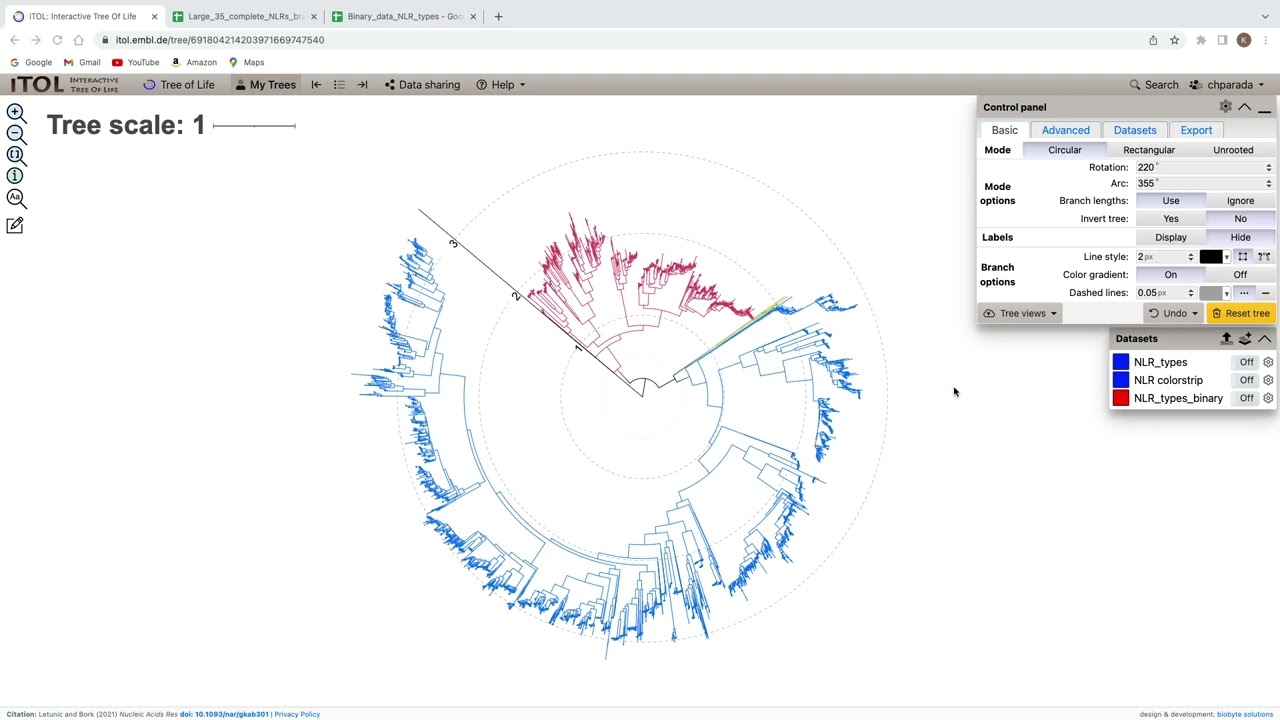Image resolution: width=1280 pixels, height=720 pixels.
Task: Switch tree mode to Rectangular
Action: pos(1149,150)
